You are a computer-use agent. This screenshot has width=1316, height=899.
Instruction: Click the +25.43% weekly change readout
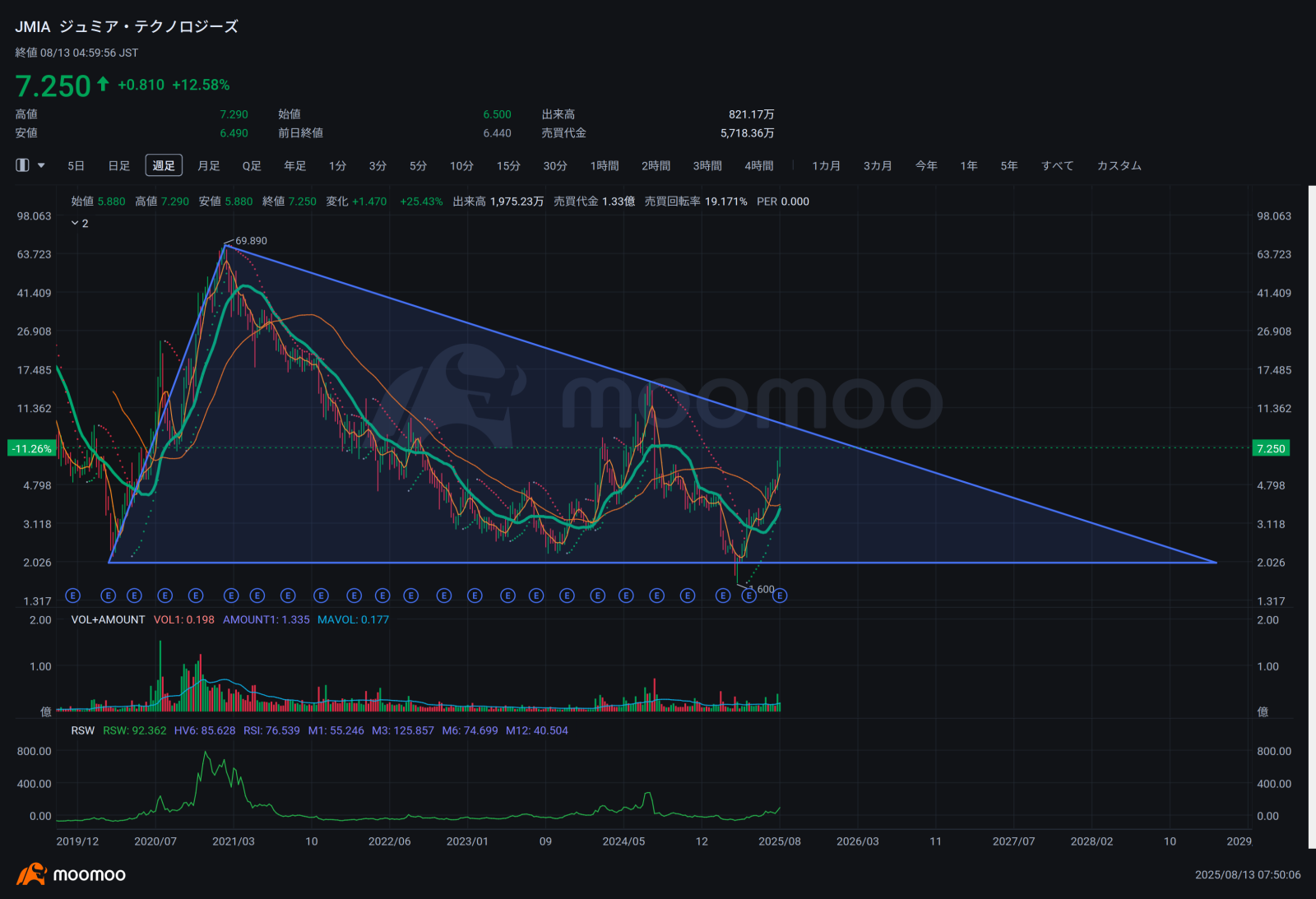[421, 202]
